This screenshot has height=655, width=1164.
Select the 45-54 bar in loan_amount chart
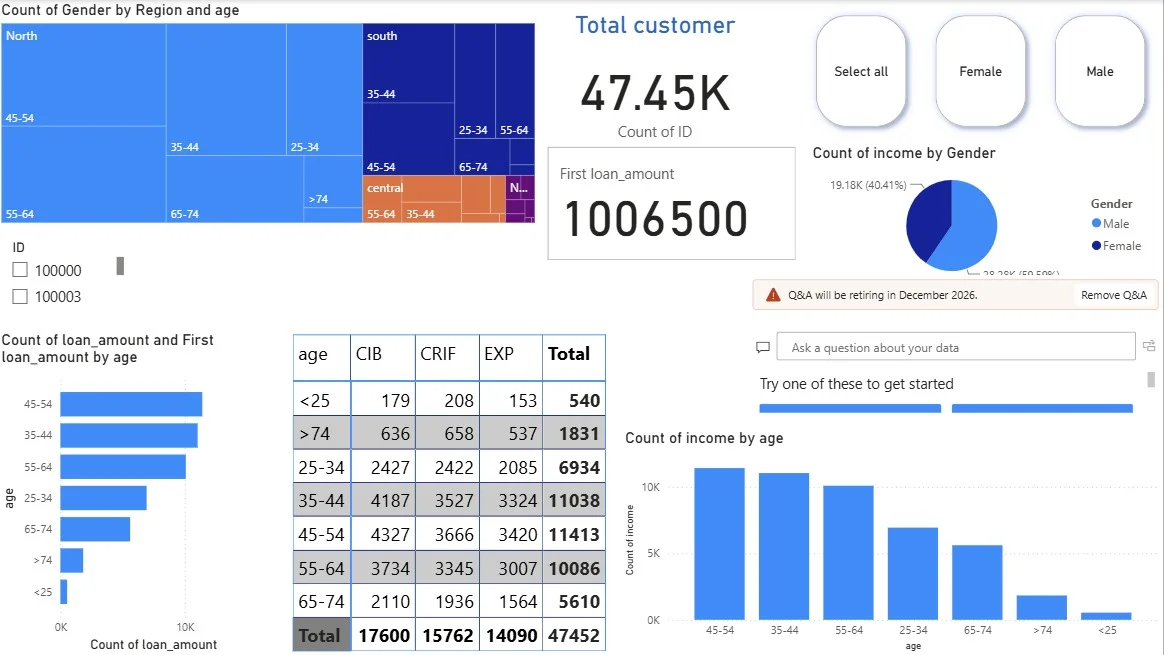pyautogui.click(x=131, y=404)
